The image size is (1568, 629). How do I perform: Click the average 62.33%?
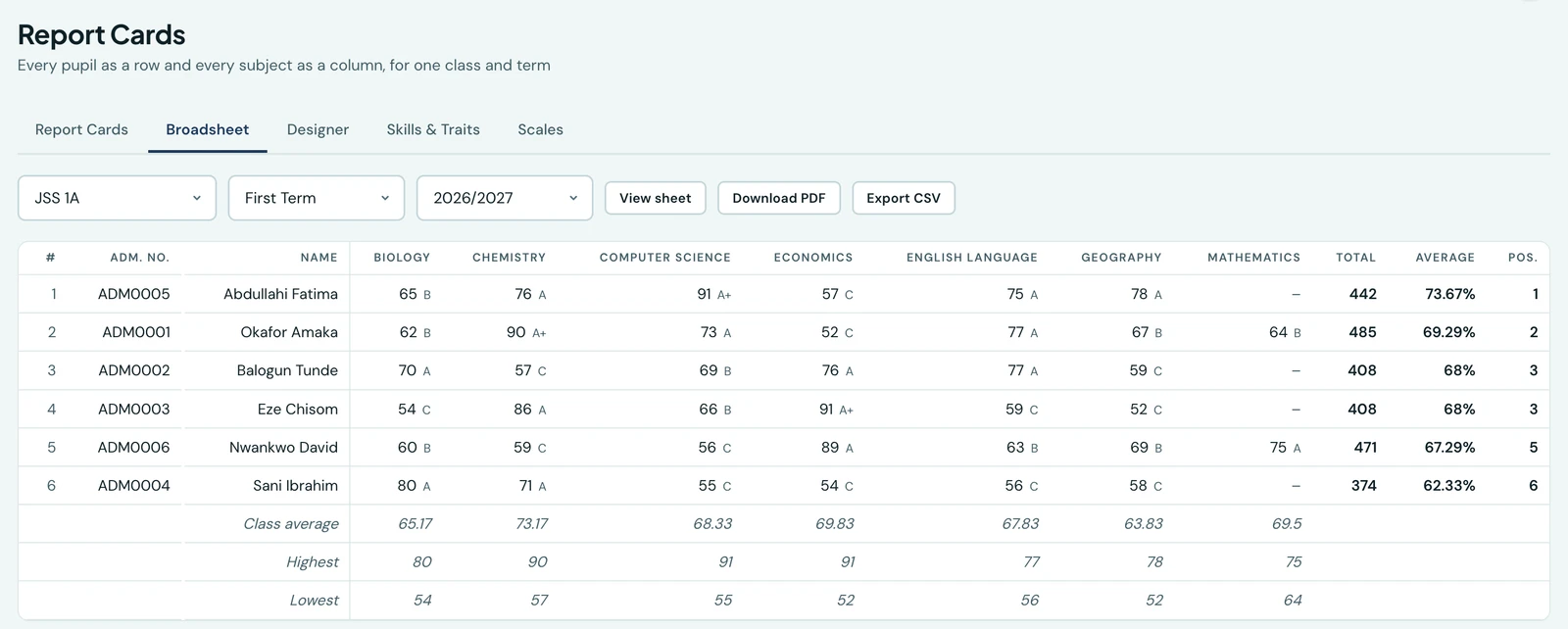1448,485
